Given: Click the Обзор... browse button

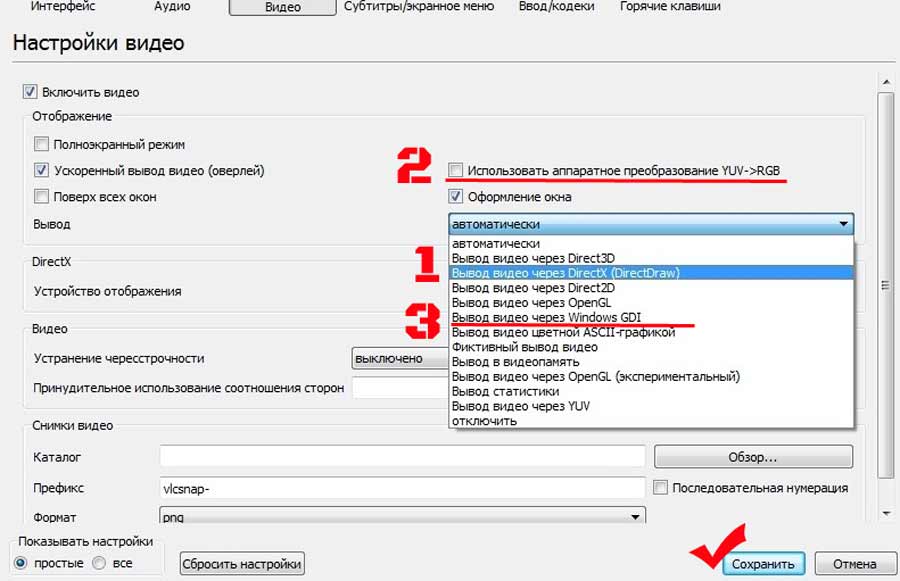Looking at the screenshot, I should (x=753, y=457).
